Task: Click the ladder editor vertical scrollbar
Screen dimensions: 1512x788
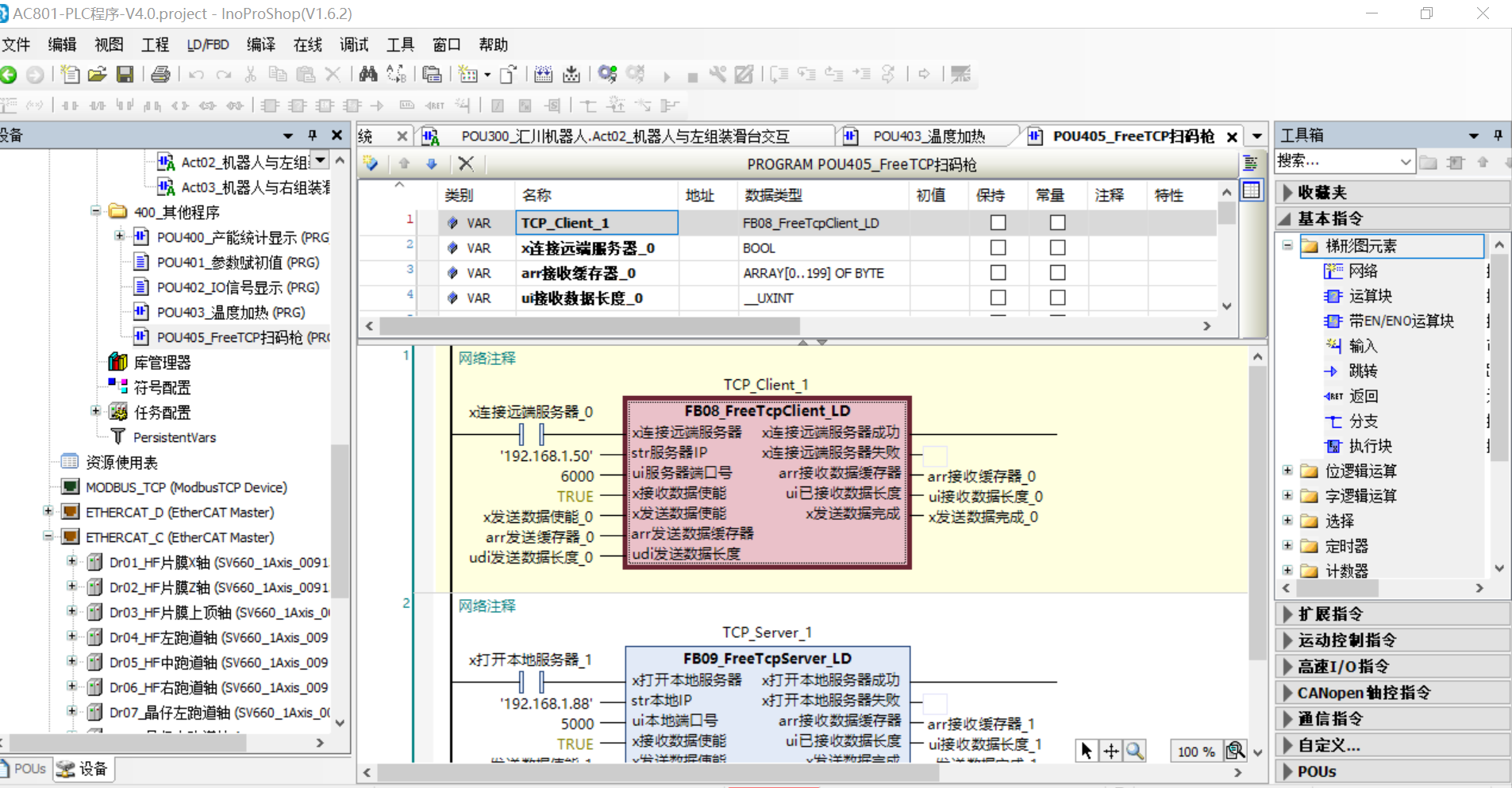Action: (1258, 513)
